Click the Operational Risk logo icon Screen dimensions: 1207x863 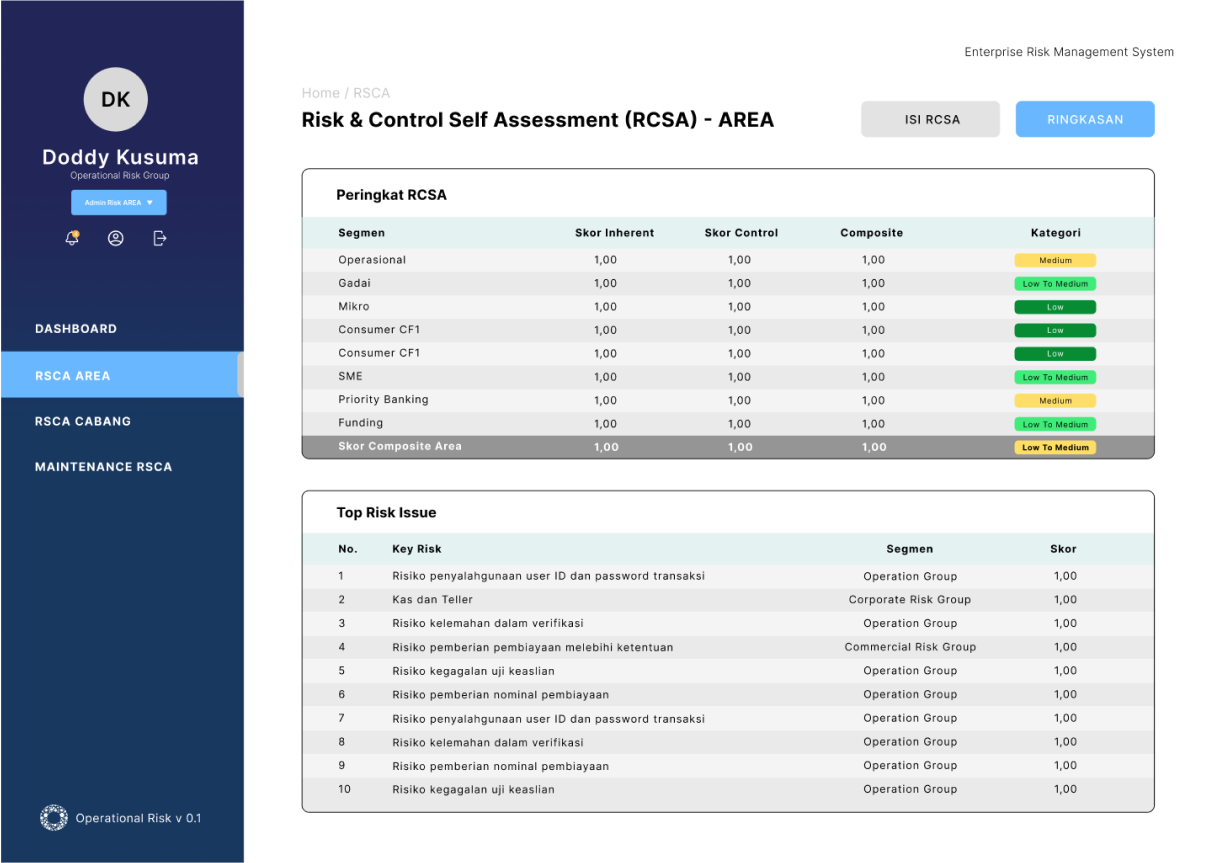tap(53, 818)
